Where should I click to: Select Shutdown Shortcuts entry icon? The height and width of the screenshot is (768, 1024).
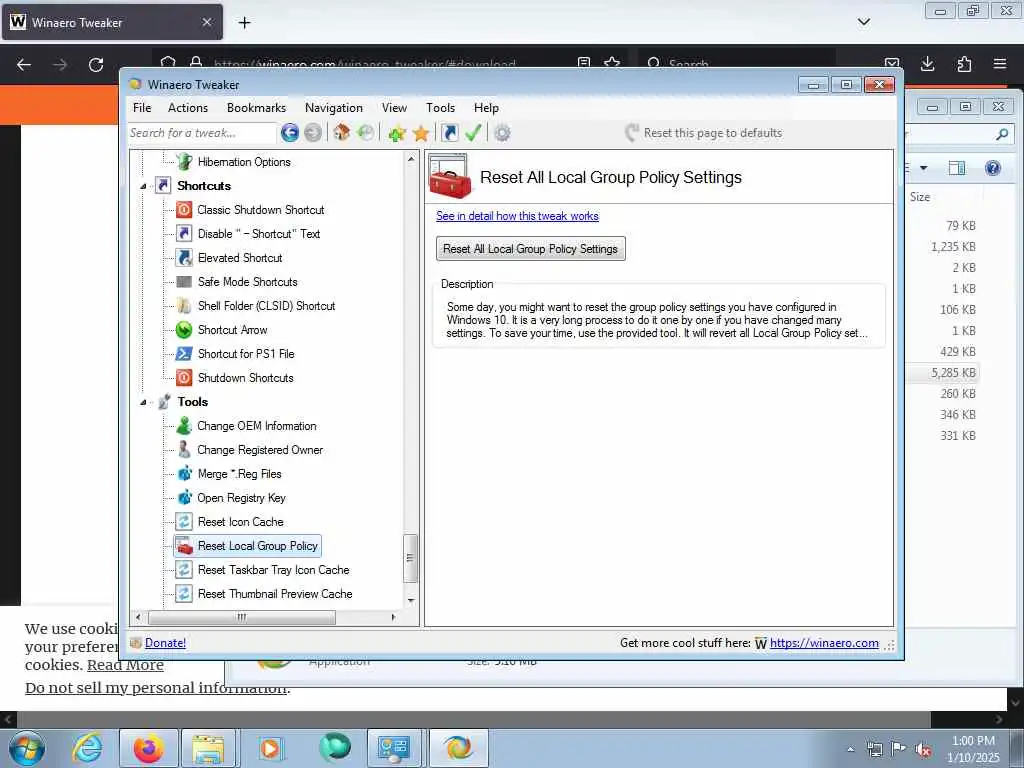pos(184,377)
